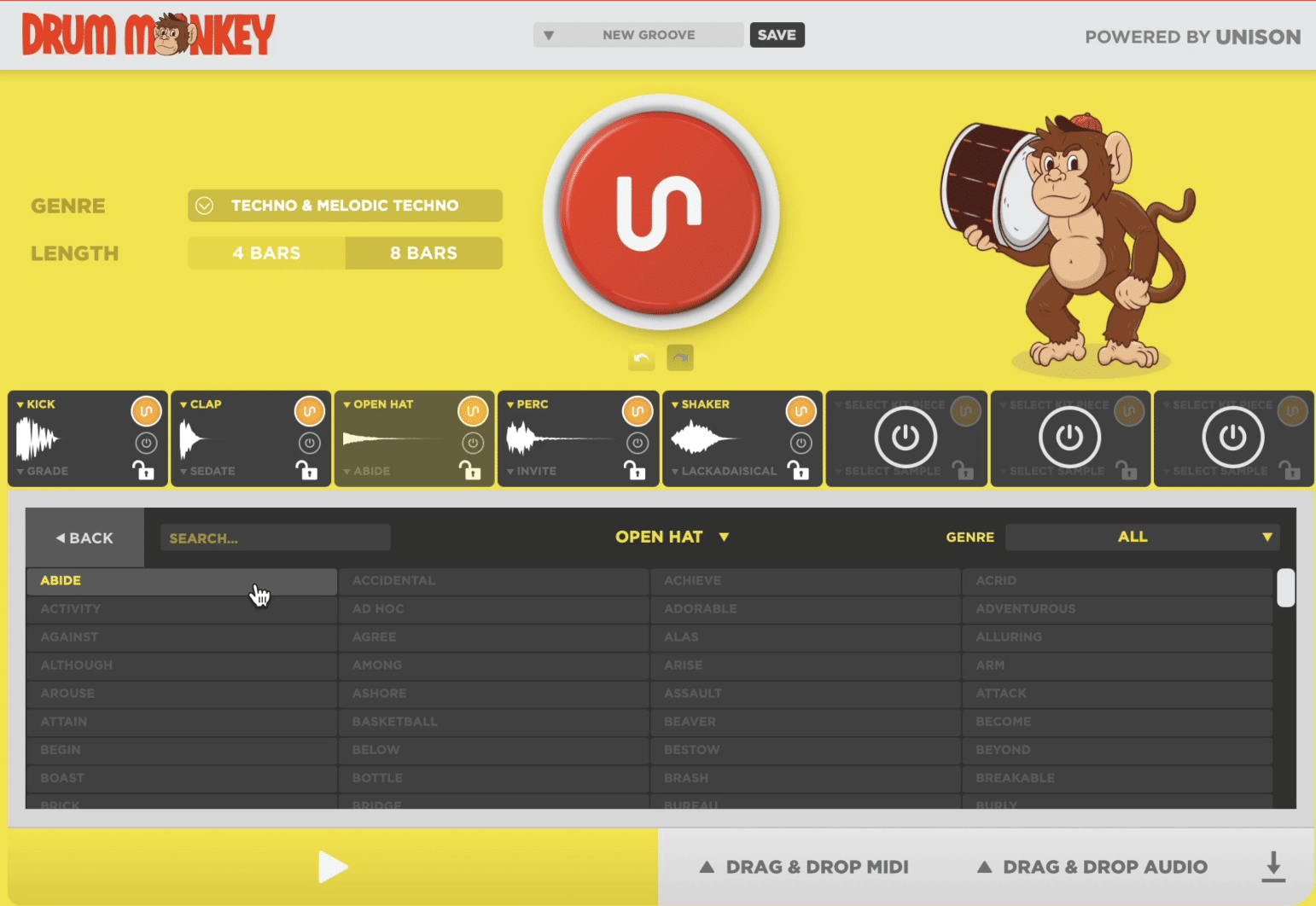Open the Kick kit piece dropdown

point(36,404)
